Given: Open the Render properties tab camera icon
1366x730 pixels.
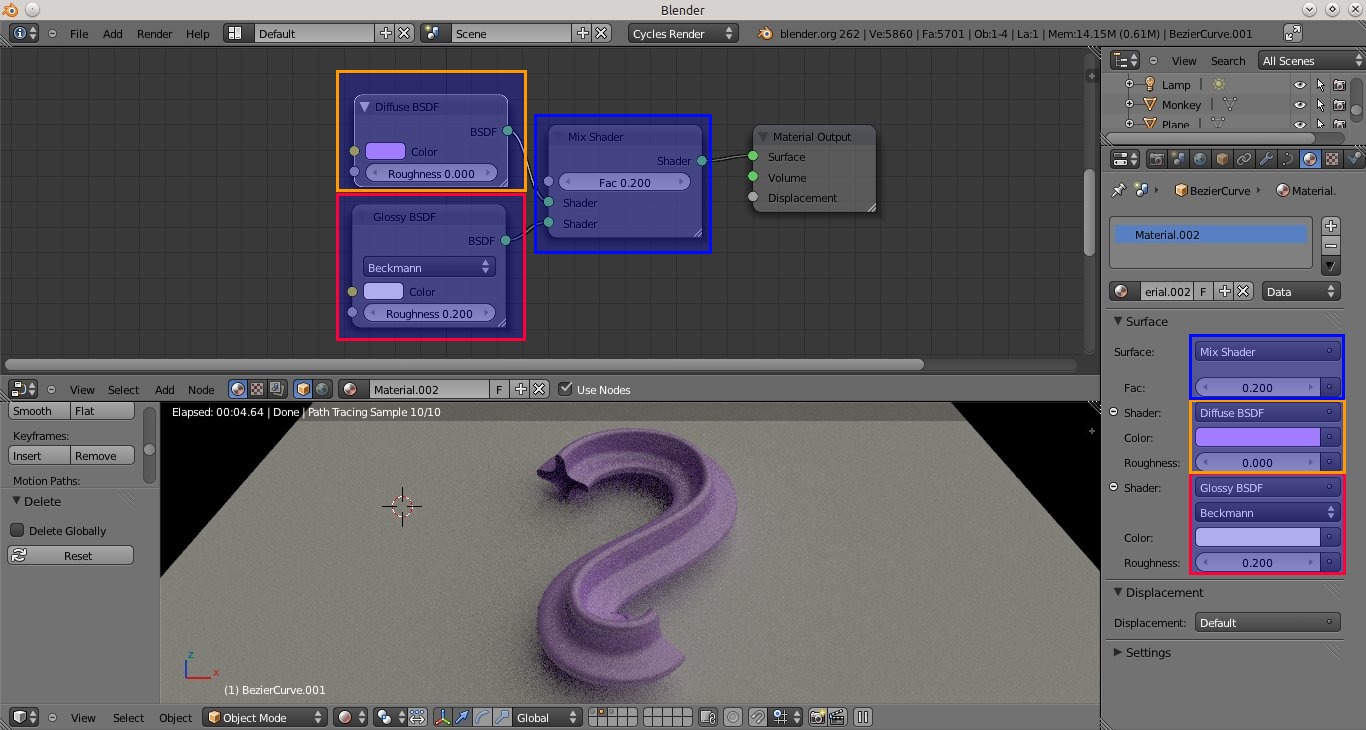Looking at the screenshot, I should 1157,159.
